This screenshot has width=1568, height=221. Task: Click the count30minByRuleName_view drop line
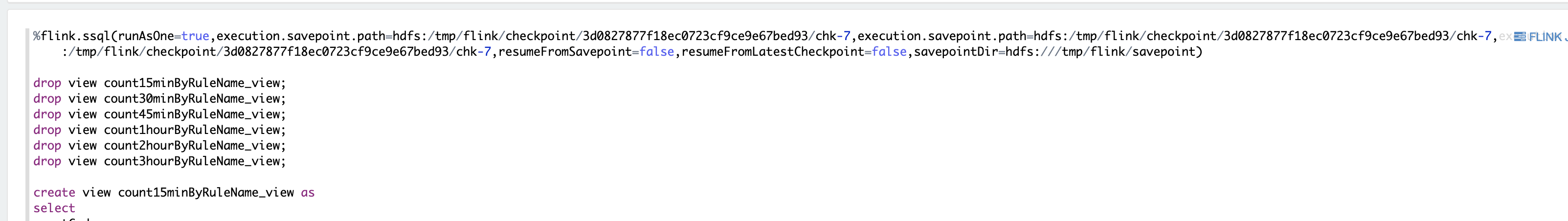click(192, 99)
